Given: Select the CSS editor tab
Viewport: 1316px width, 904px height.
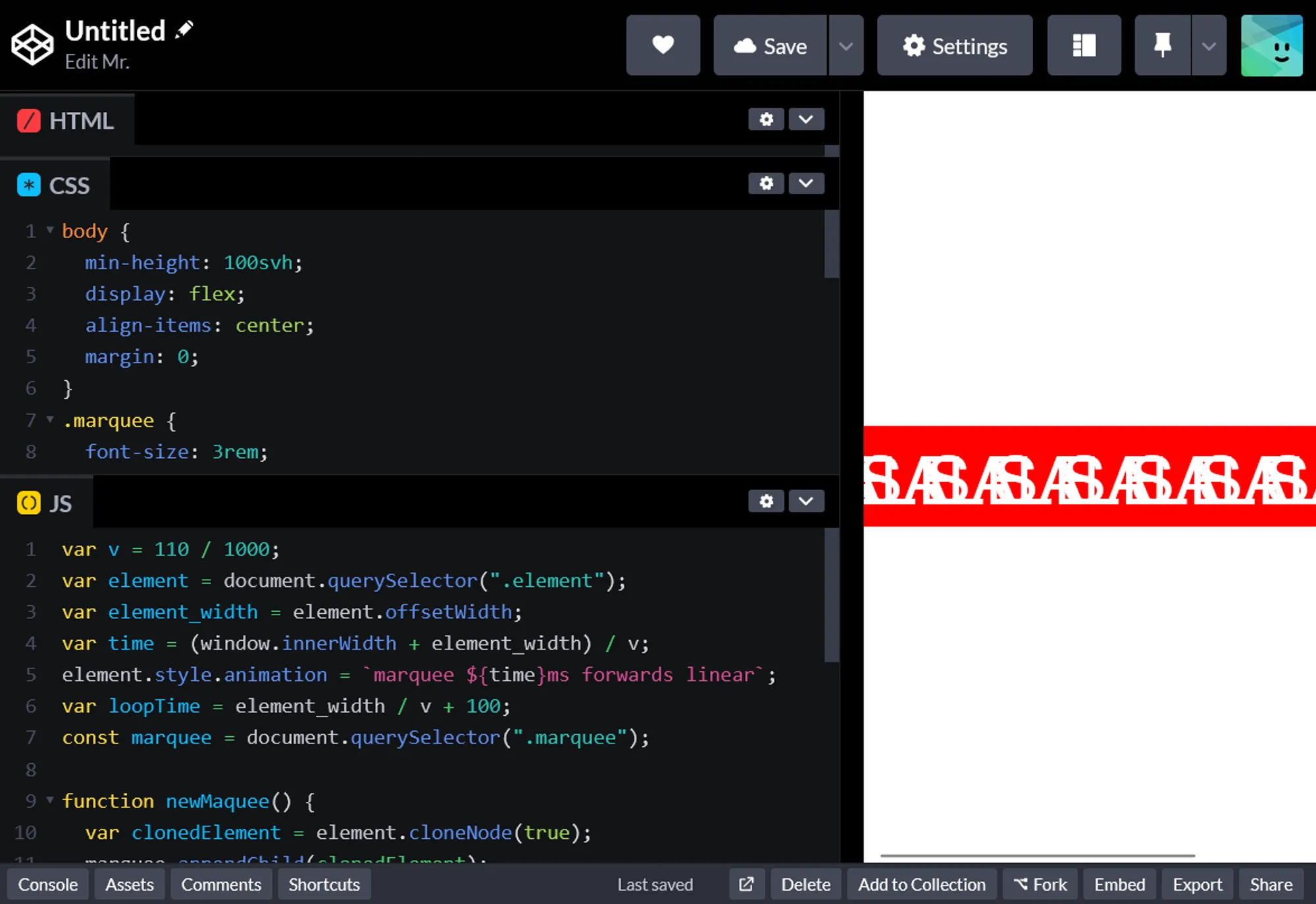Looking at the screenshot, I should [54, 186].
